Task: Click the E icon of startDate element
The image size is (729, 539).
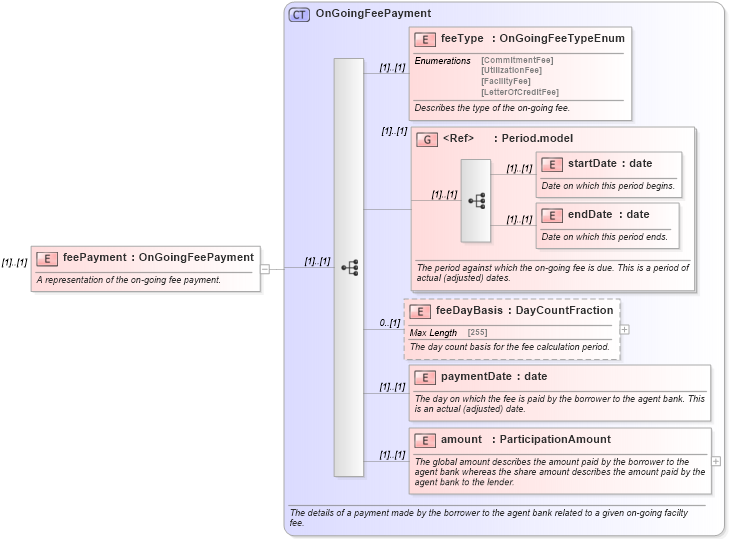Action: click(552, 165)
